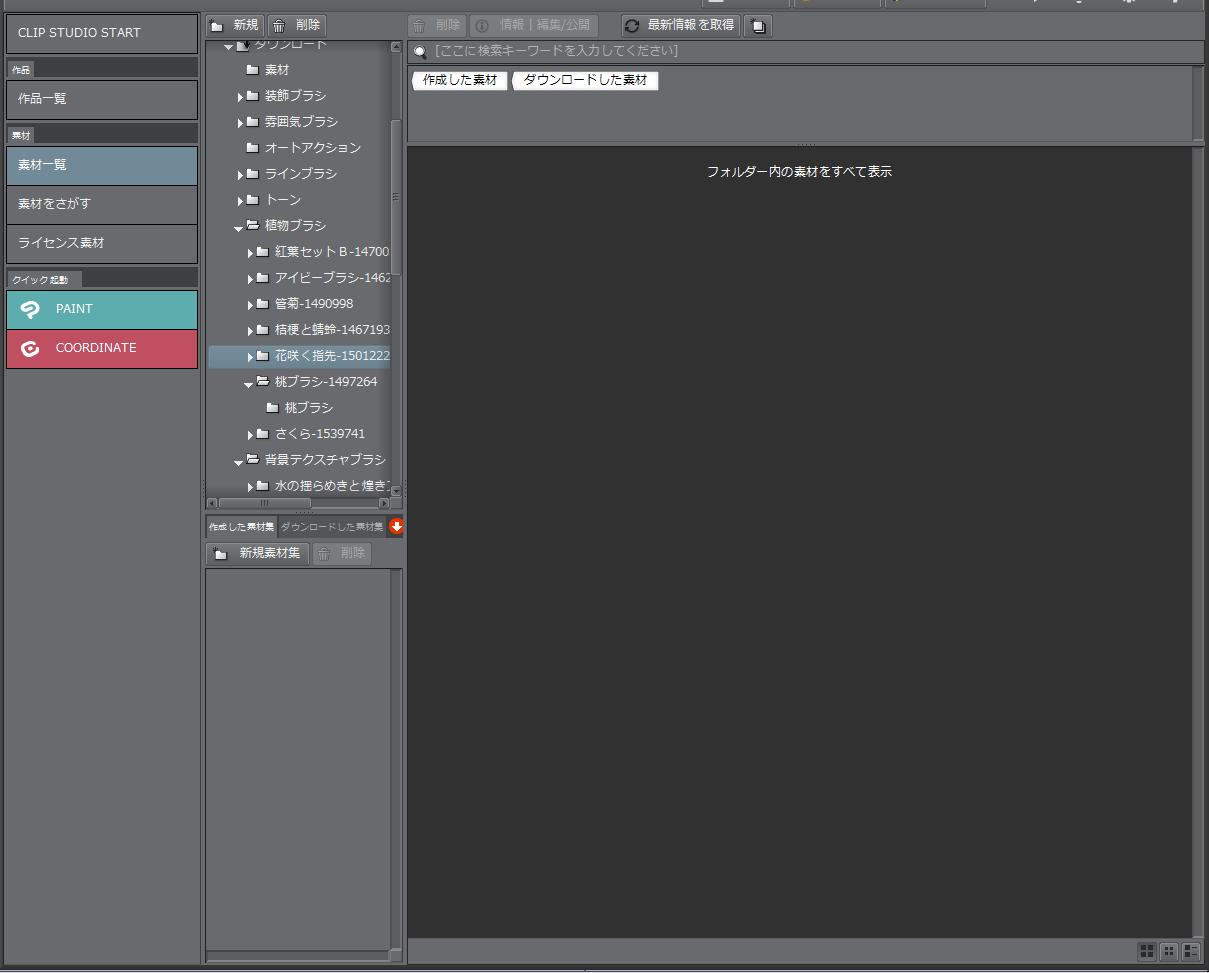This screenshot has height=973, width=1209.
Task: Expand the 花咲く指先 folder
Action: click(251, 357)
